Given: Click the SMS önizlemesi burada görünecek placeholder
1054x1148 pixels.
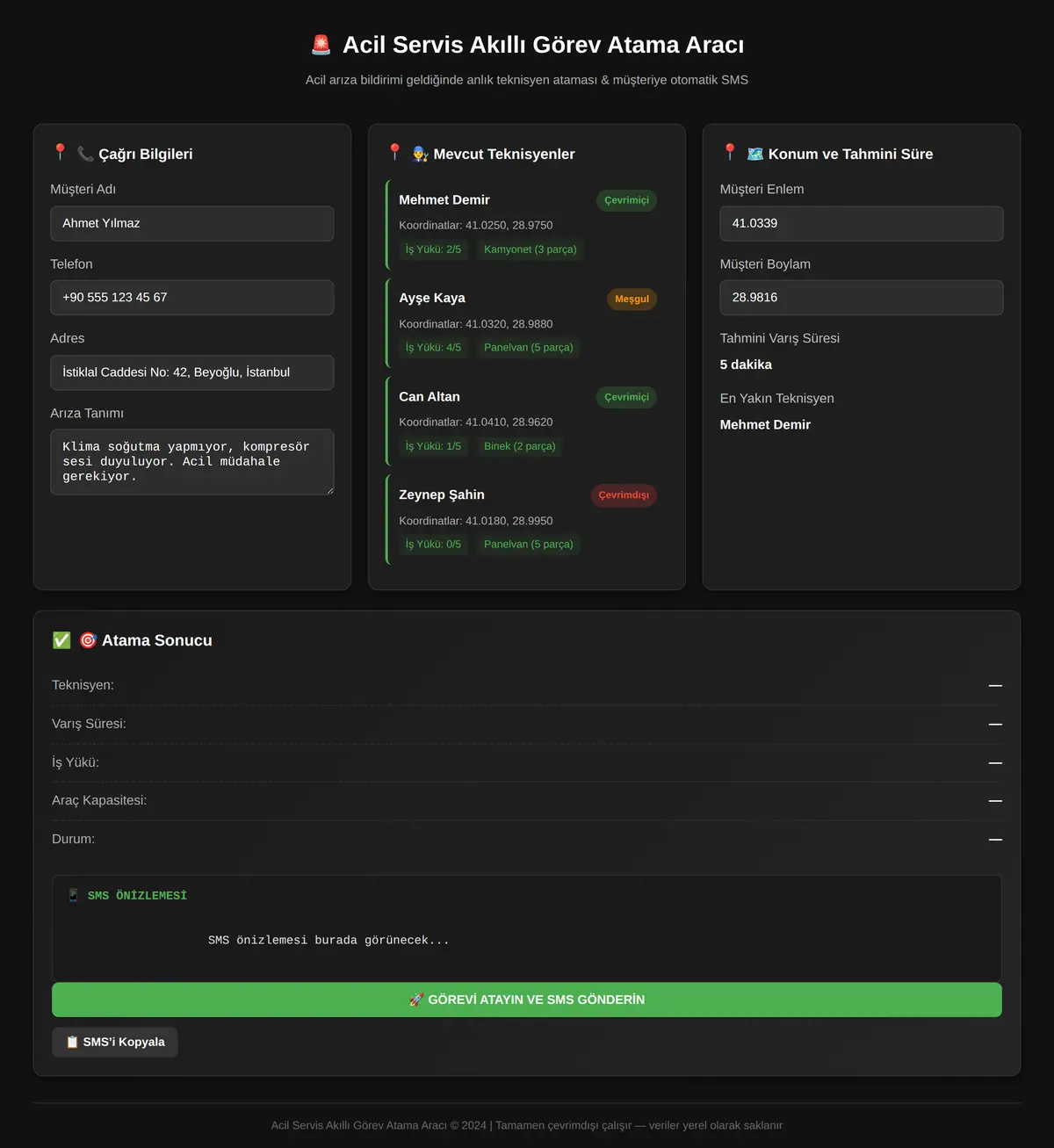Looking at the screenshot, I should click(328, 940).
